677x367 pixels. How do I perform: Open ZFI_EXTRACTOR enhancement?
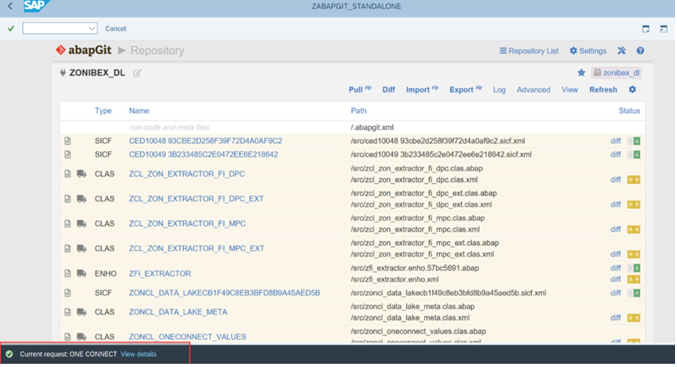click(x=160, y=274)
